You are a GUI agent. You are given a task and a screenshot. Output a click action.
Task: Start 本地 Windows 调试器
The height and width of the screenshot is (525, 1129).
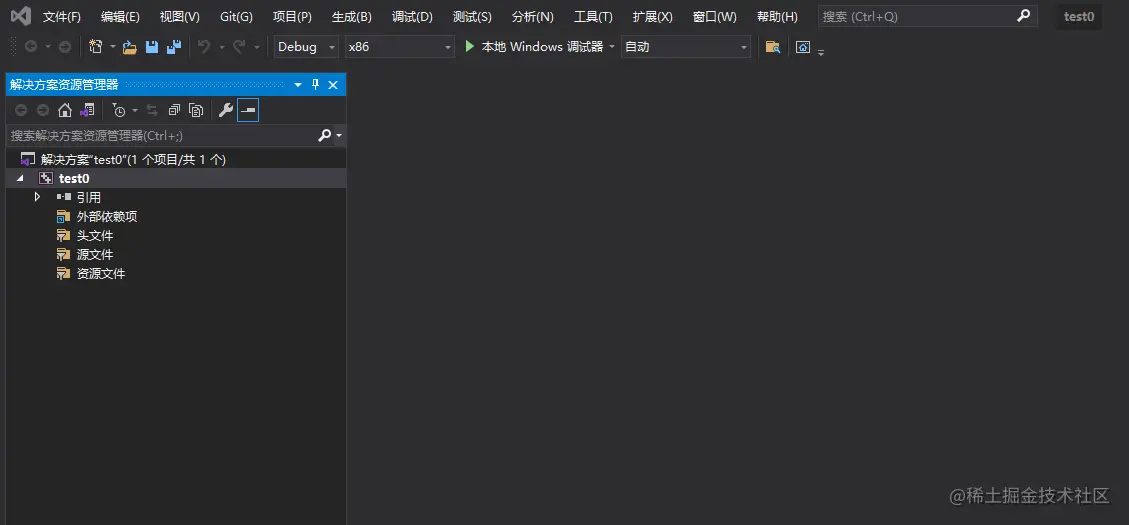click(534, 47)
